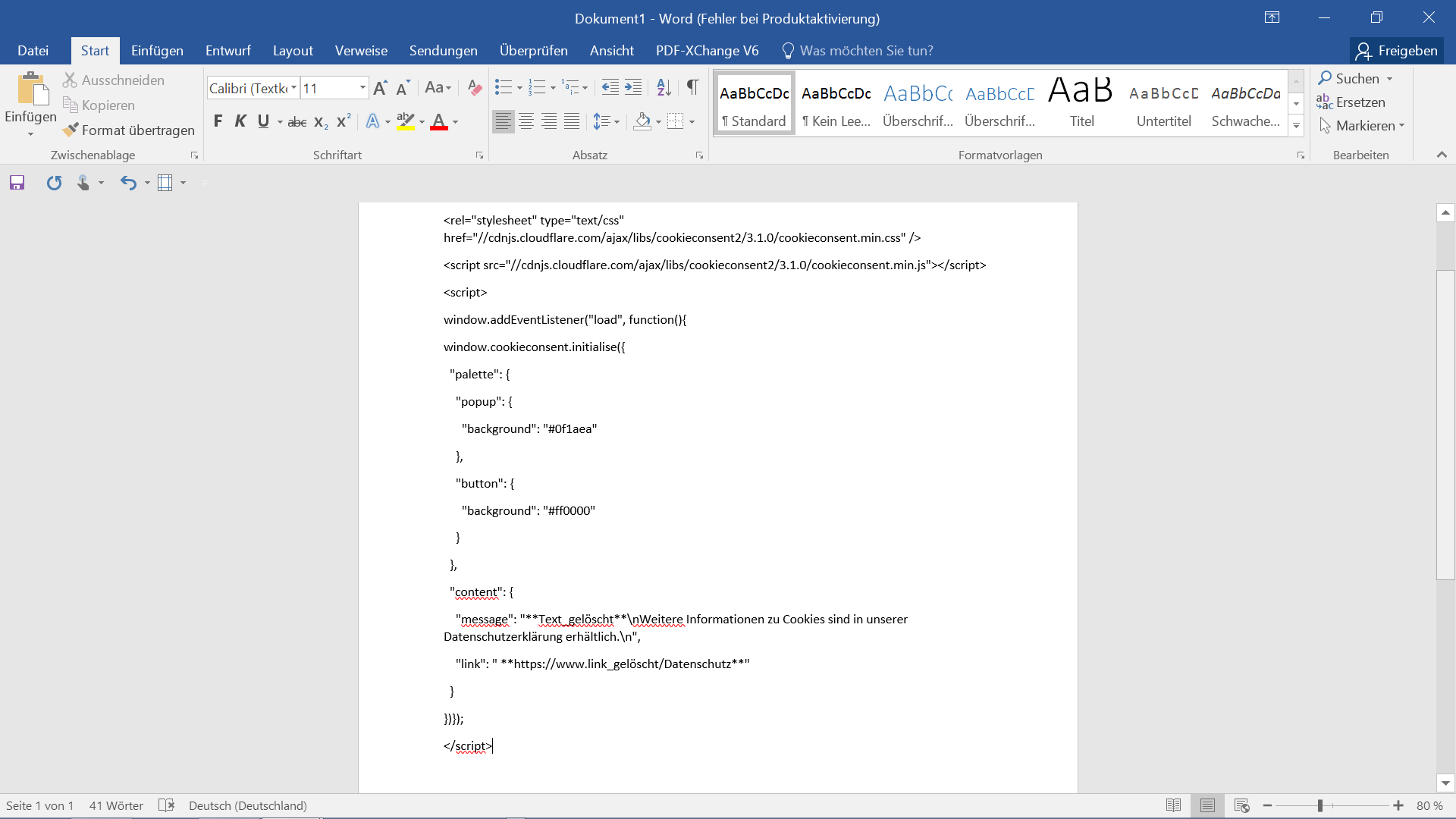This screenshot has width=1456, height=819.
Task: Switch to read mode view icon
Action: point(1173,805)
